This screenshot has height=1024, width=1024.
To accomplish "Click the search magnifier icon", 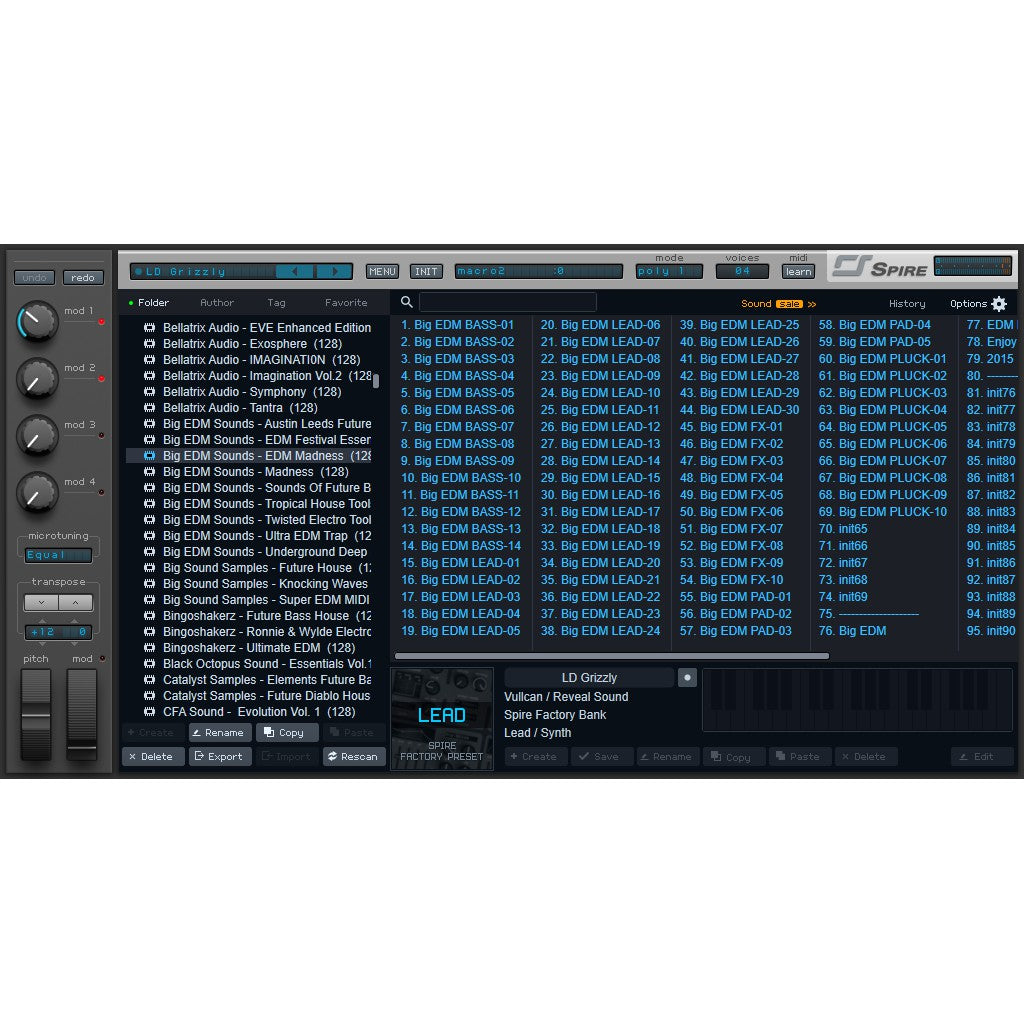I will tap(406, 301).
